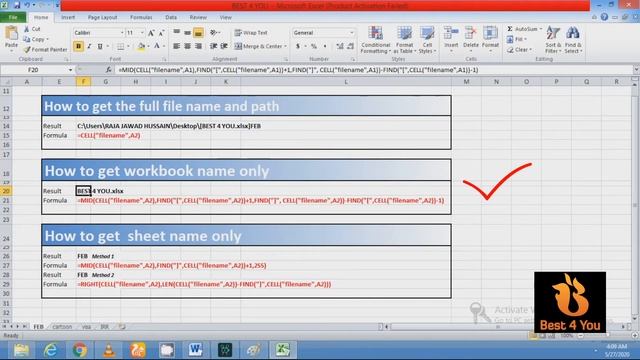Click the Name Box showing F20

(x=34, y=70)
